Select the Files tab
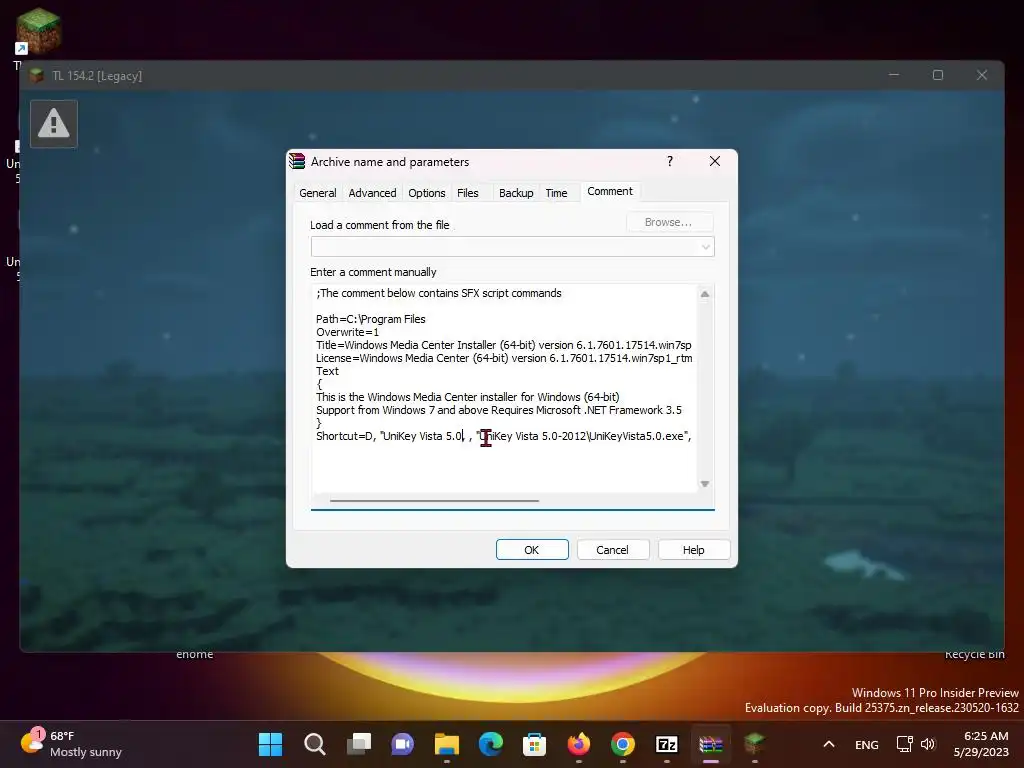 tap(468, 193)
